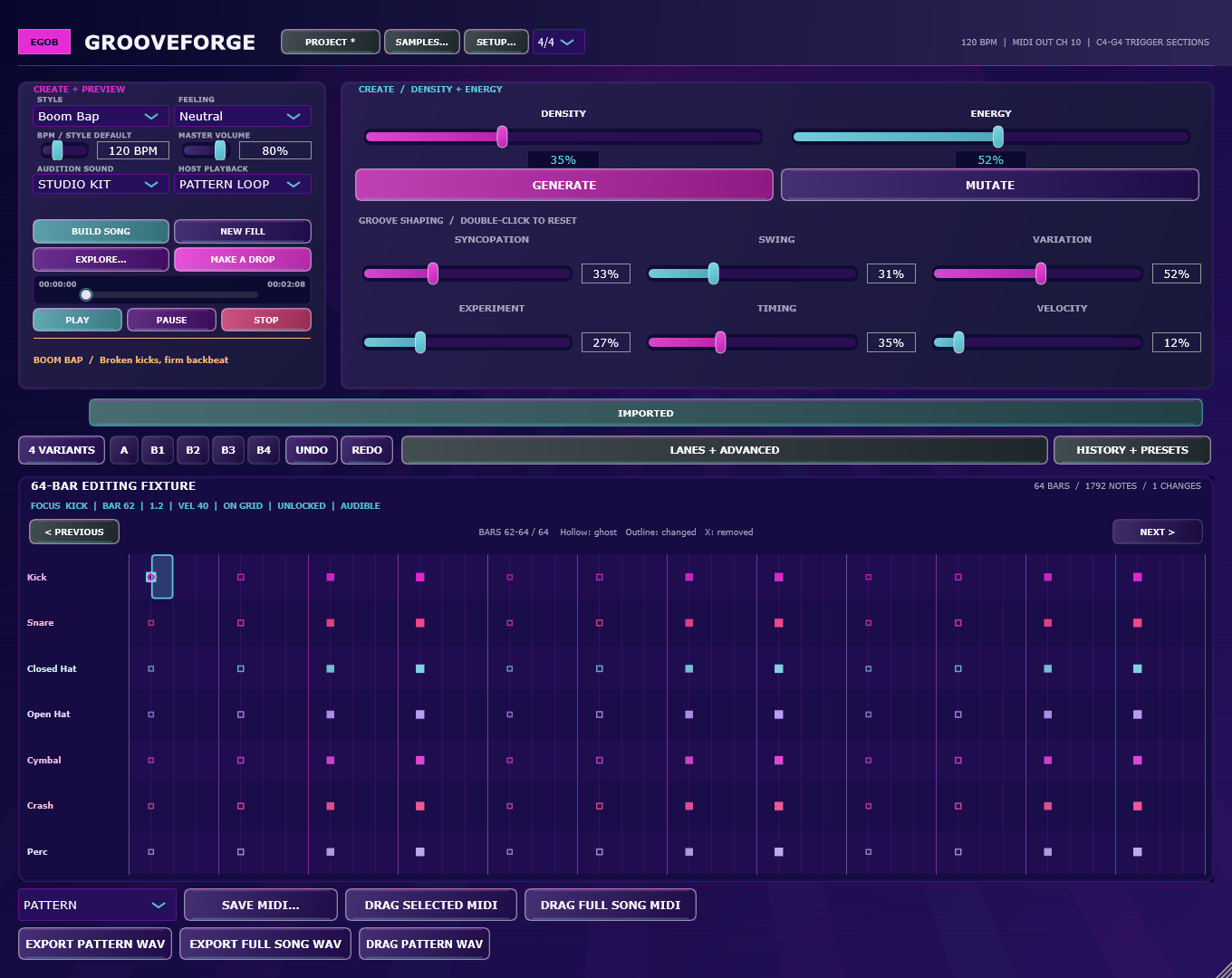Click the BPM slider handle
The image size is (1232, 978).
(x=57, y=150)
